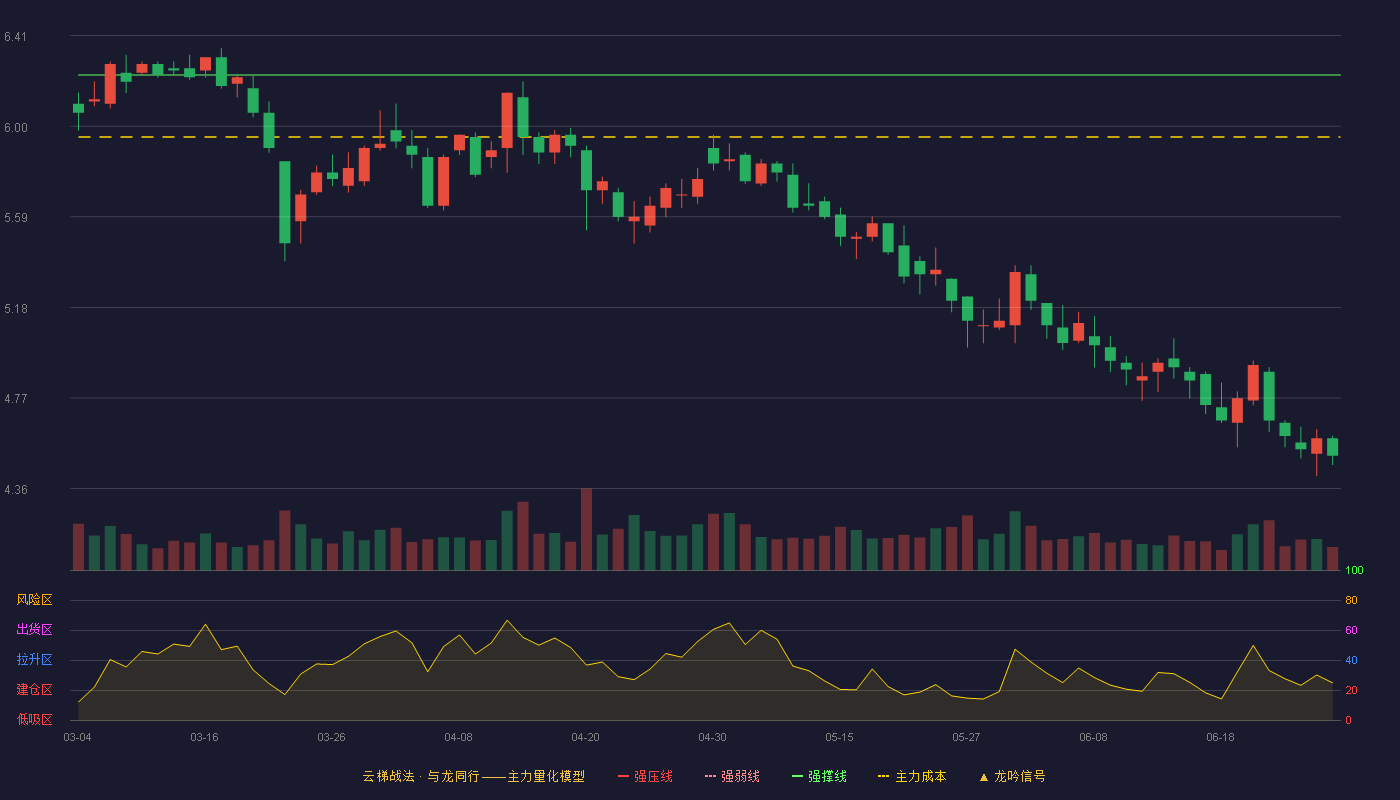Click the 04-08 date label
The width and height of the screenshot is (1400, 800).
458,737
